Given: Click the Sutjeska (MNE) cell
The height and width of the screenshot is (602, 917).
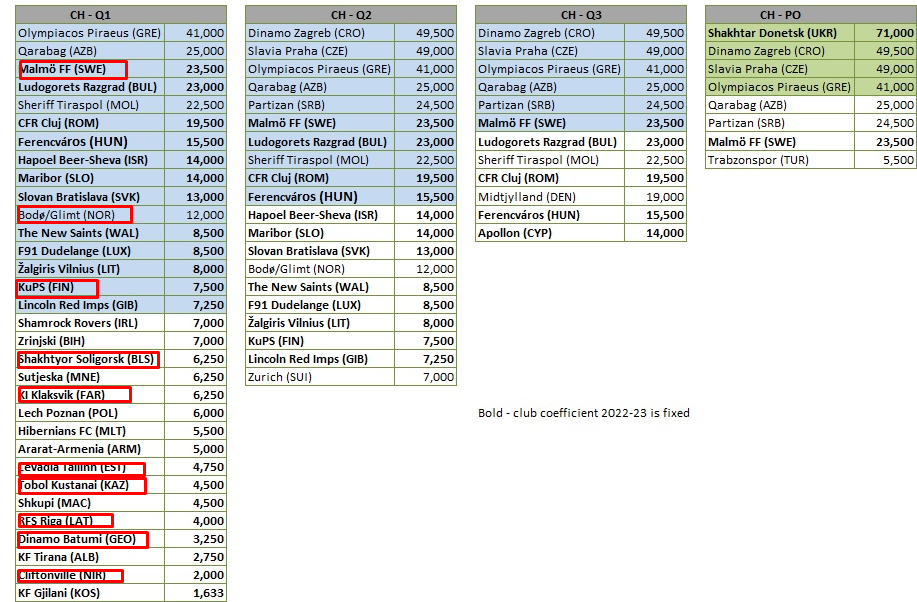Looking at the screenshot, I should coord(90,377).
